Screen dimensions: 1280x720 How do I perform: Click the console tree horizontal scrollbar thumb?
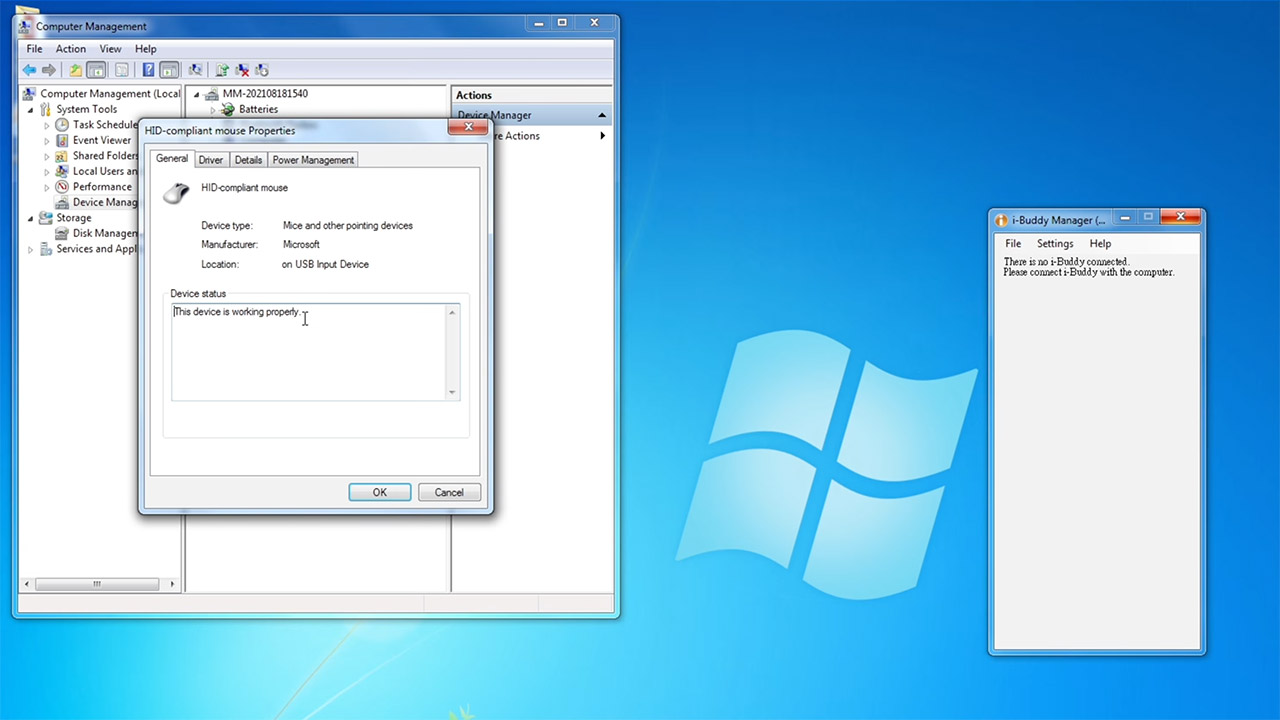click(97, 584)
